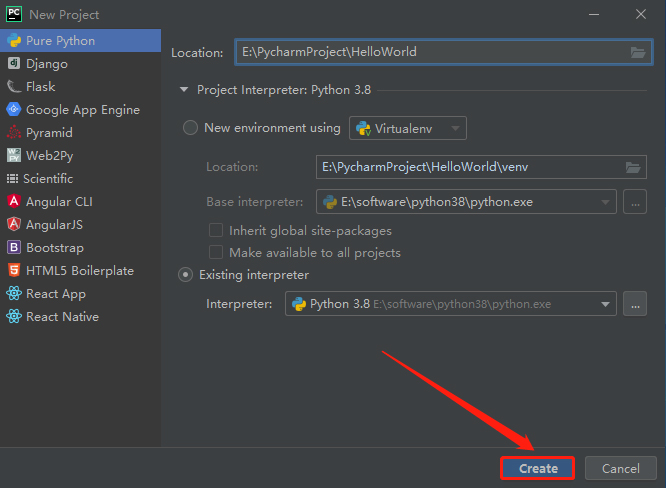Select Flask in the project list

(x=80, y=87)
